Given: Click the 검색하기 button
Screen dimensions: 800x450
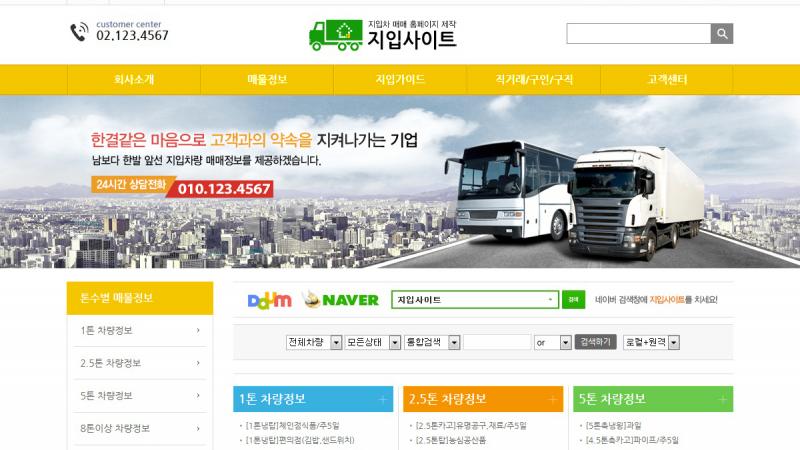Looking at the screenshot, I should tap(595, 342).
